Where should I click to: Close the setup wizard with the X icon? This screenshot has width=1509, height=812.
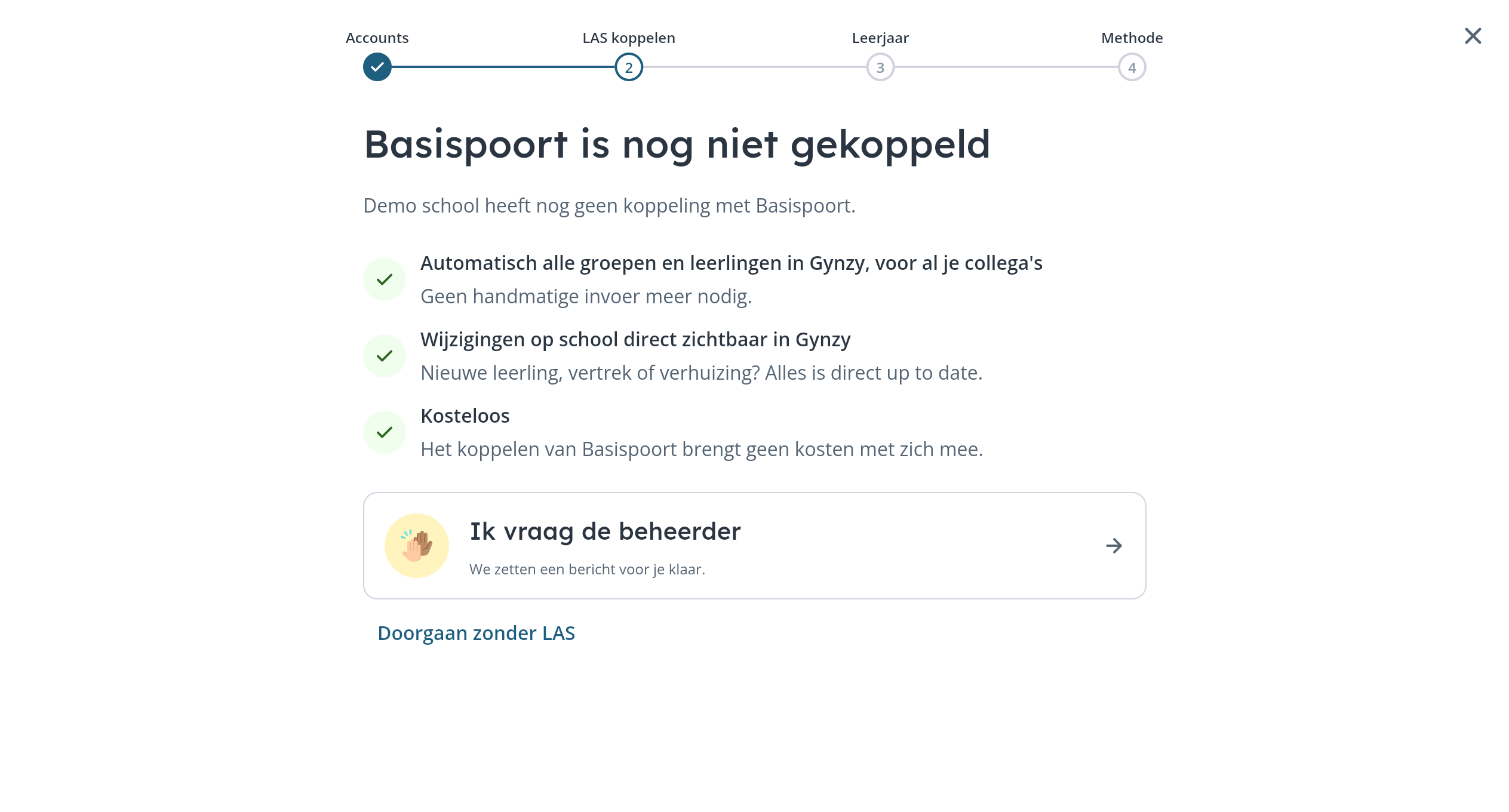(1472, 36)
